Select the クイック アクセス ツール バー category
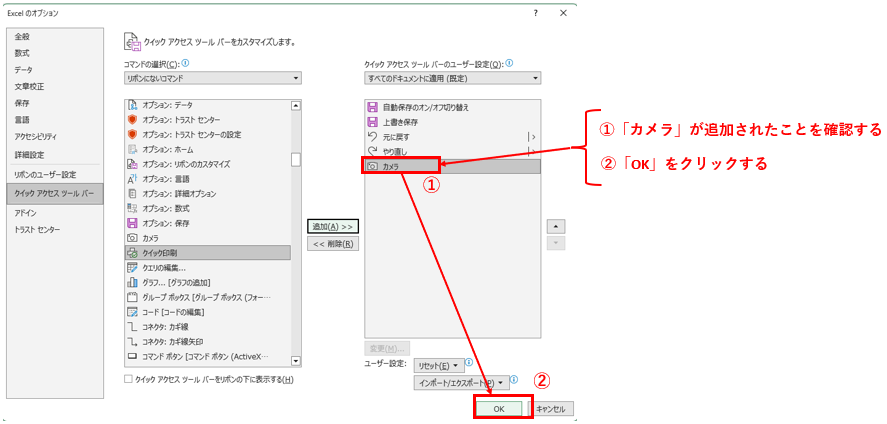Image resolution: width=887 pixels, height=424 pixels. tap(55, 194)
